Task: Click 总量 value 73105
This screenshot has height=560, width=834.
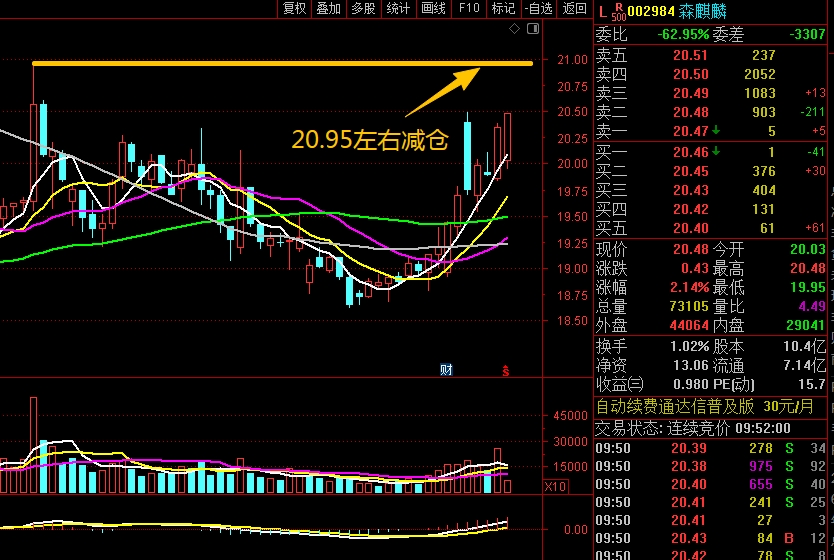Action: click(689, 306)
